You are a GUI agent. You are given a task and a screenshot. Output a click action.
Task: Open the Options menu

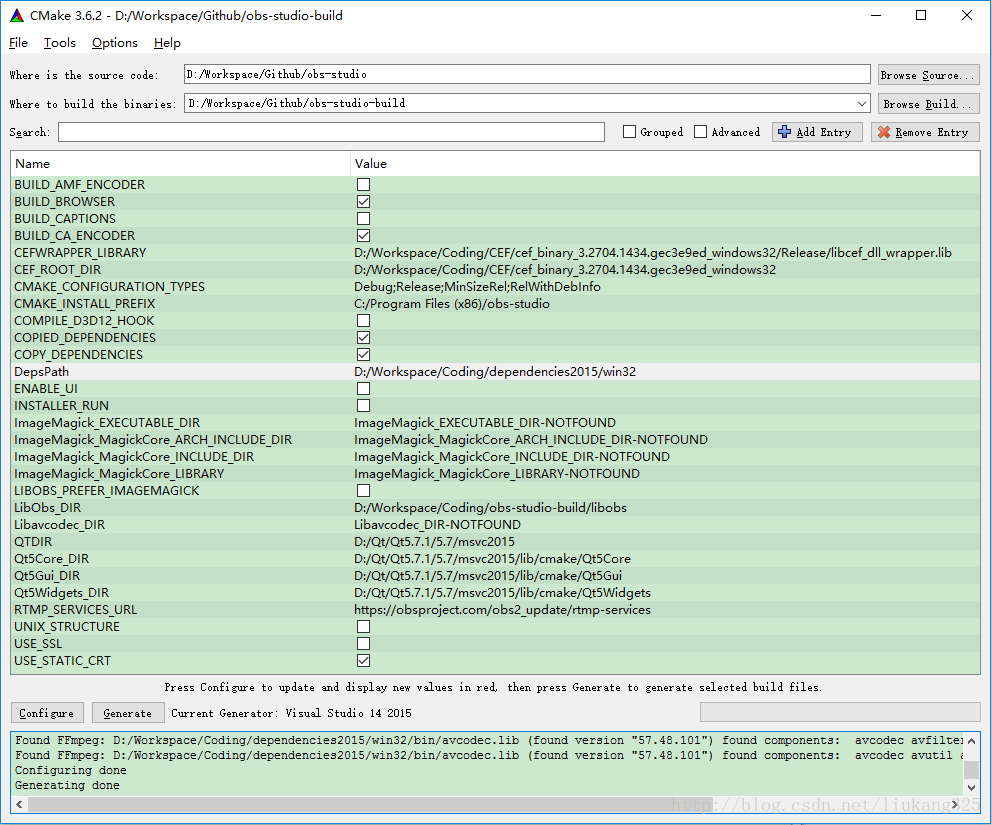(115, 42)
